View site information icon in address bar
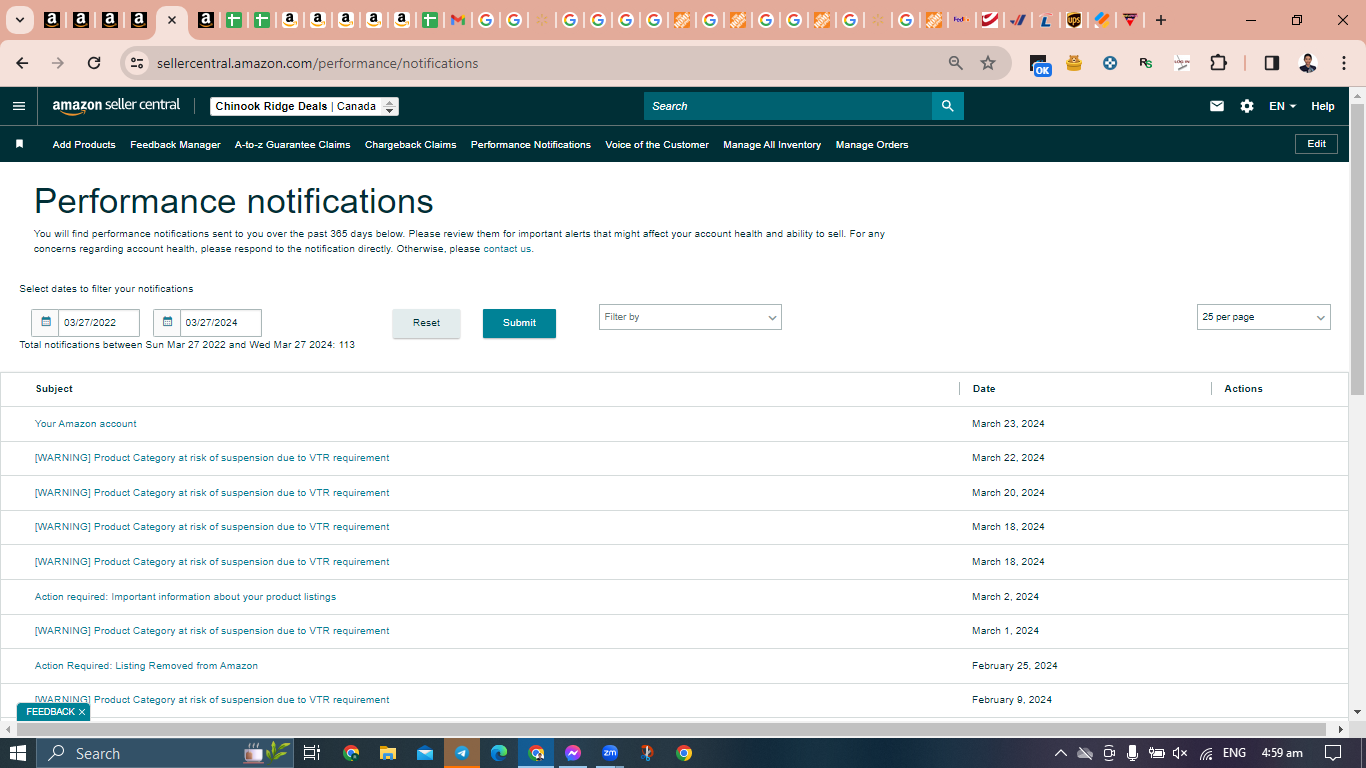The image size is (1366, 768). (138, 63)
